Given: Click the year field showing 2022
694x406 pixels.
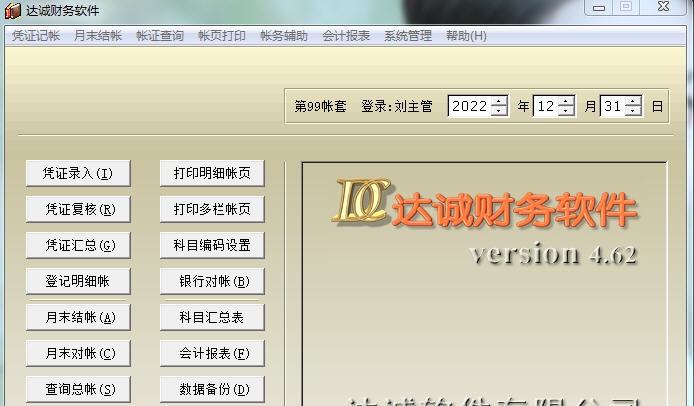Looking at the screenshot, I should 470,106.
